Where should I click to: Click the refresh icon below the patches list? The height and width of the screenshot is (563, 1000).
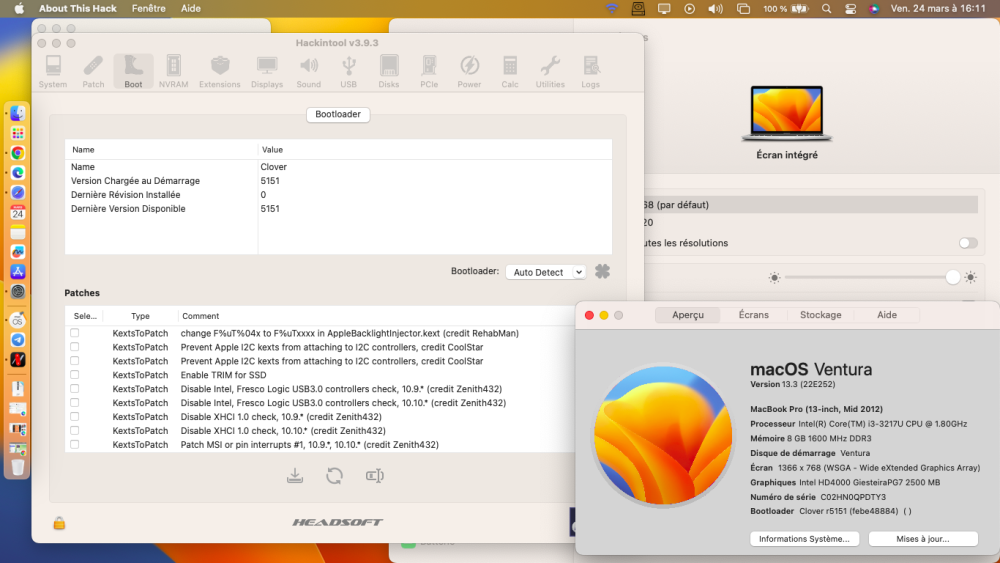point(334,476)
